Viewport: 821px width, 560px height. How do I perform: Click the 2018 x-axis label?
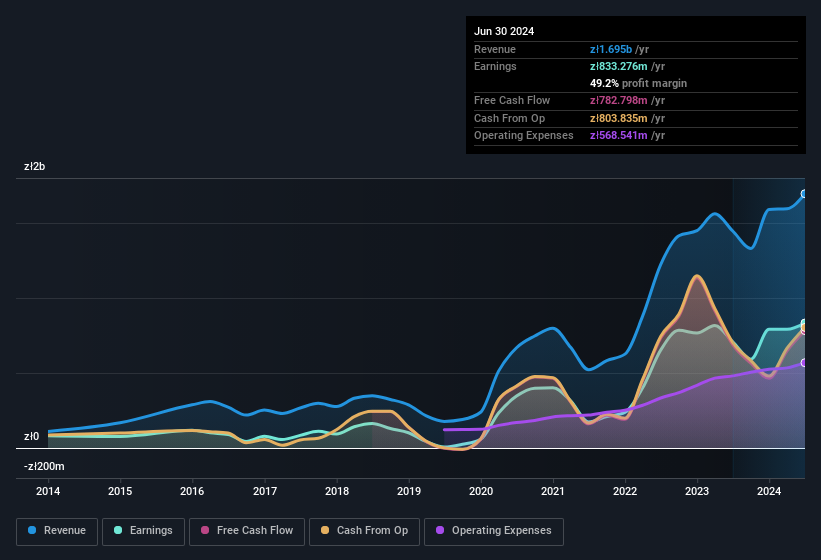click(337, 491)
